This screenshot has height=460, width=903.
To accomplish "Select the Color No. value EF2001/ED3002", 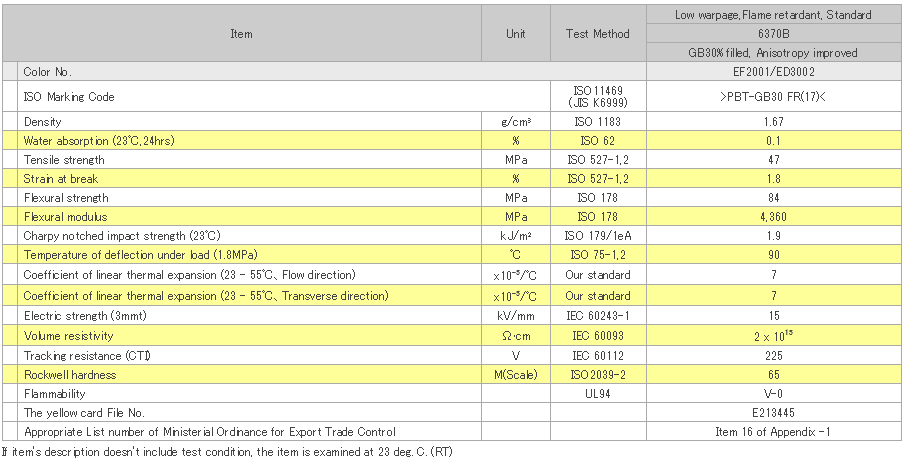I will pyautogui.click(x=773, y=72).
